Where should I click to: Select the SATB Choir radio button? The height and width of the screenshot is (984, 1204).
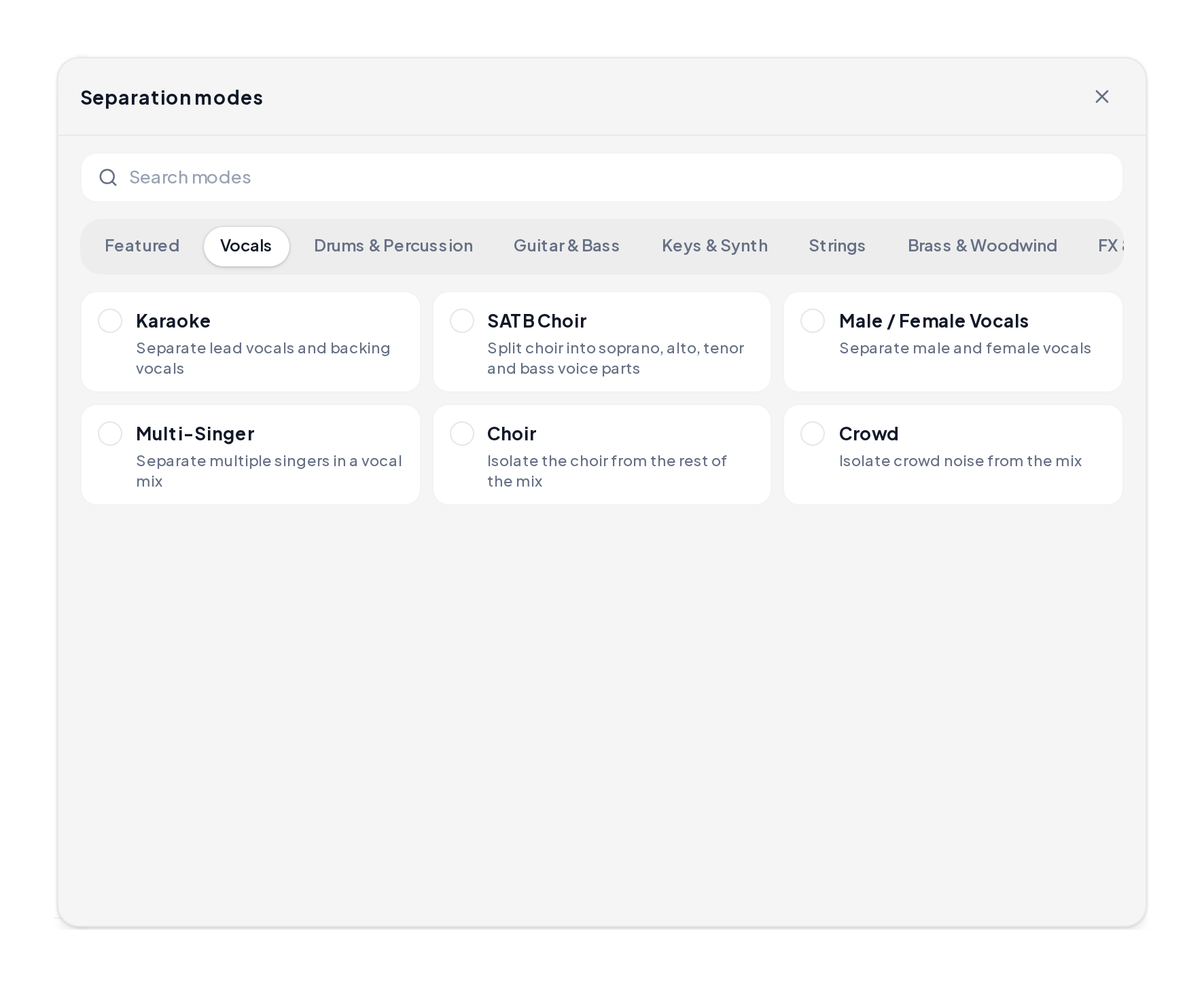(462, 321)
